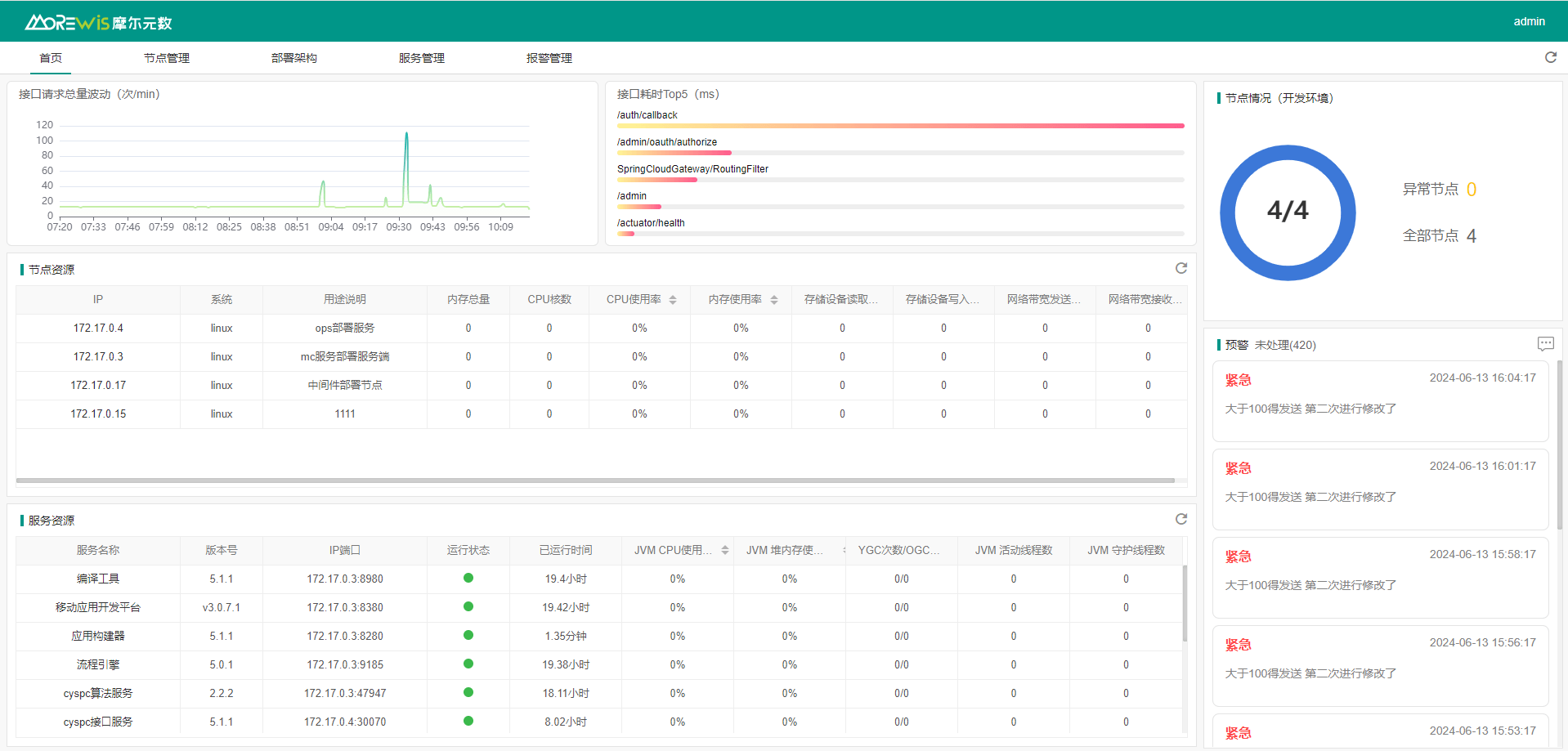Refresh the 节点资源 panel

coord(1180,268)
